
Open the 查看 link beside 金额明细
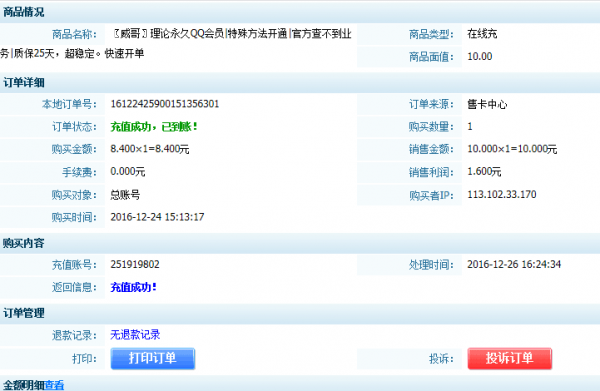tap(54, 385)
